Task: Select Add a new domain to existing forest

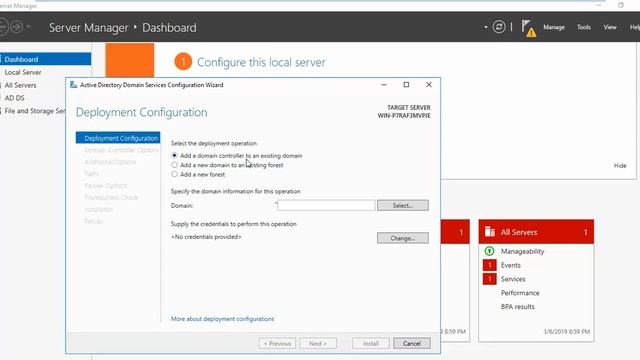Action: [174, 165]
